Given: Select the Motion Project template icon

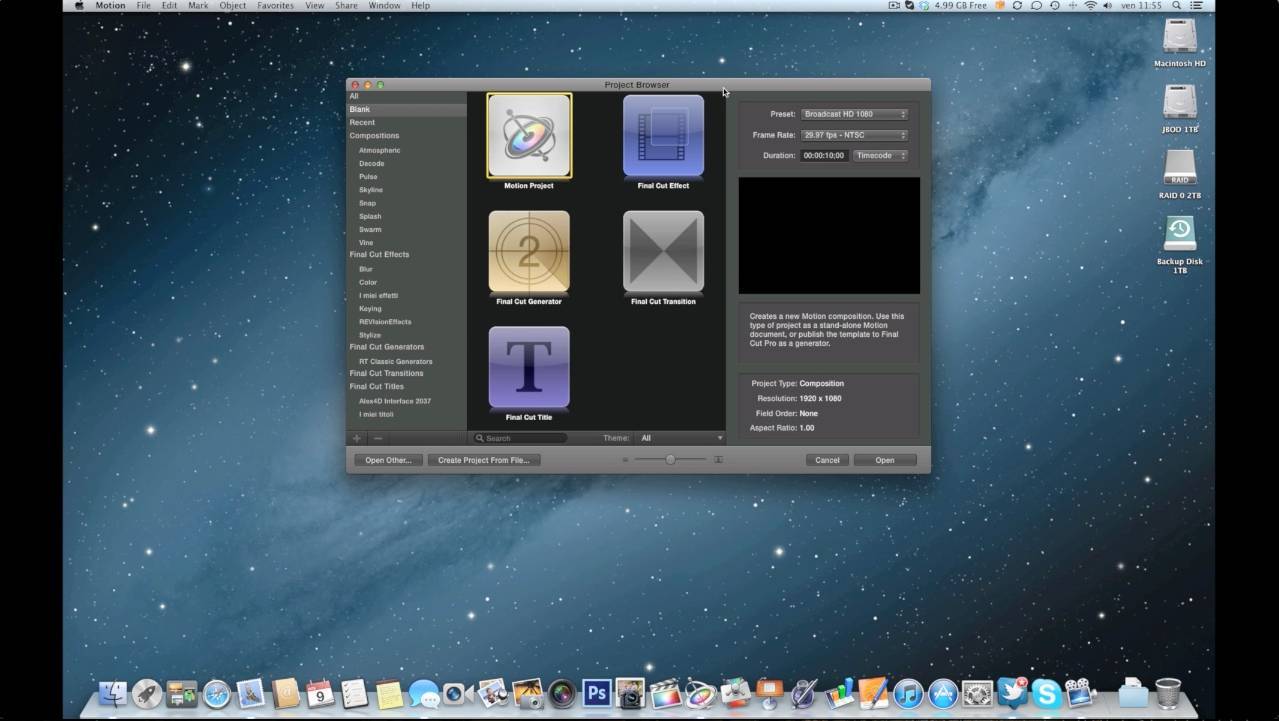Looking at the screenshot, I should coord(529,136).
